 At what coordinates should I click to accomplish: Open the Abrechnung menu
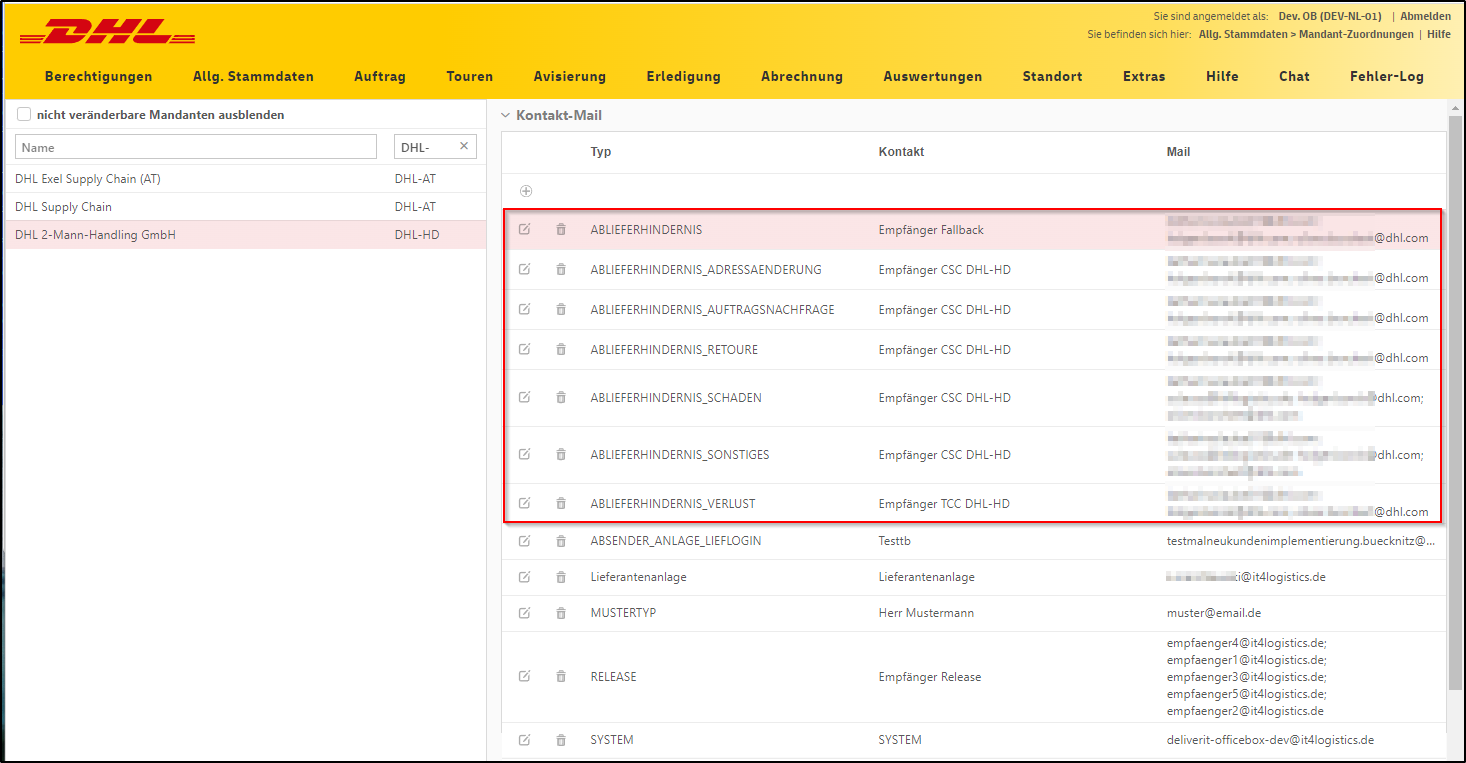pos(802,76)
